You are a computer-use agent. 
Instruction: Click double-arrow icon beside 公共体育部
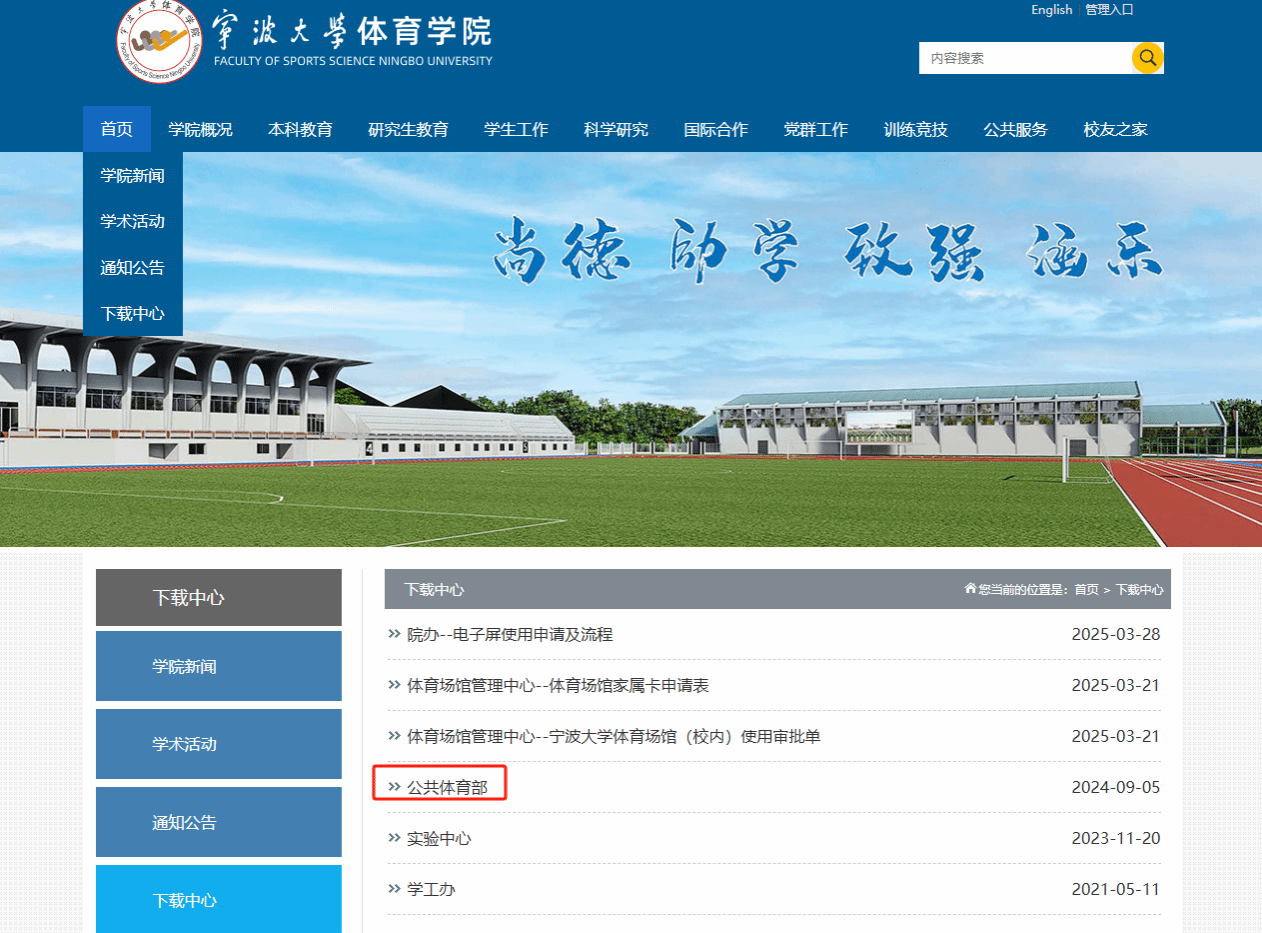(x=394, y=787)
